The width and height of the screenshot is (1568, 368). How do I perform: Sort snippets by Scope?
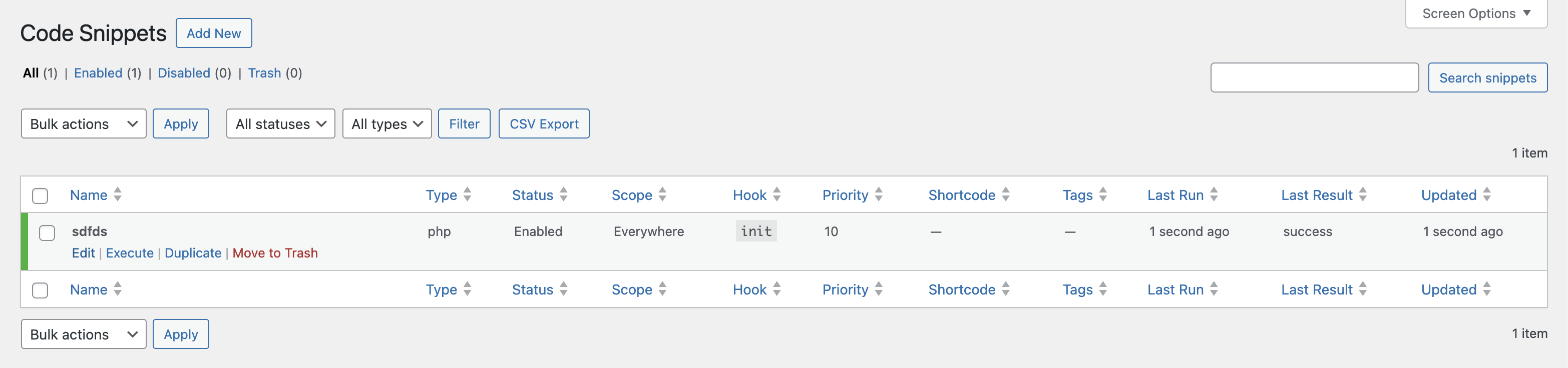point(631,194)
